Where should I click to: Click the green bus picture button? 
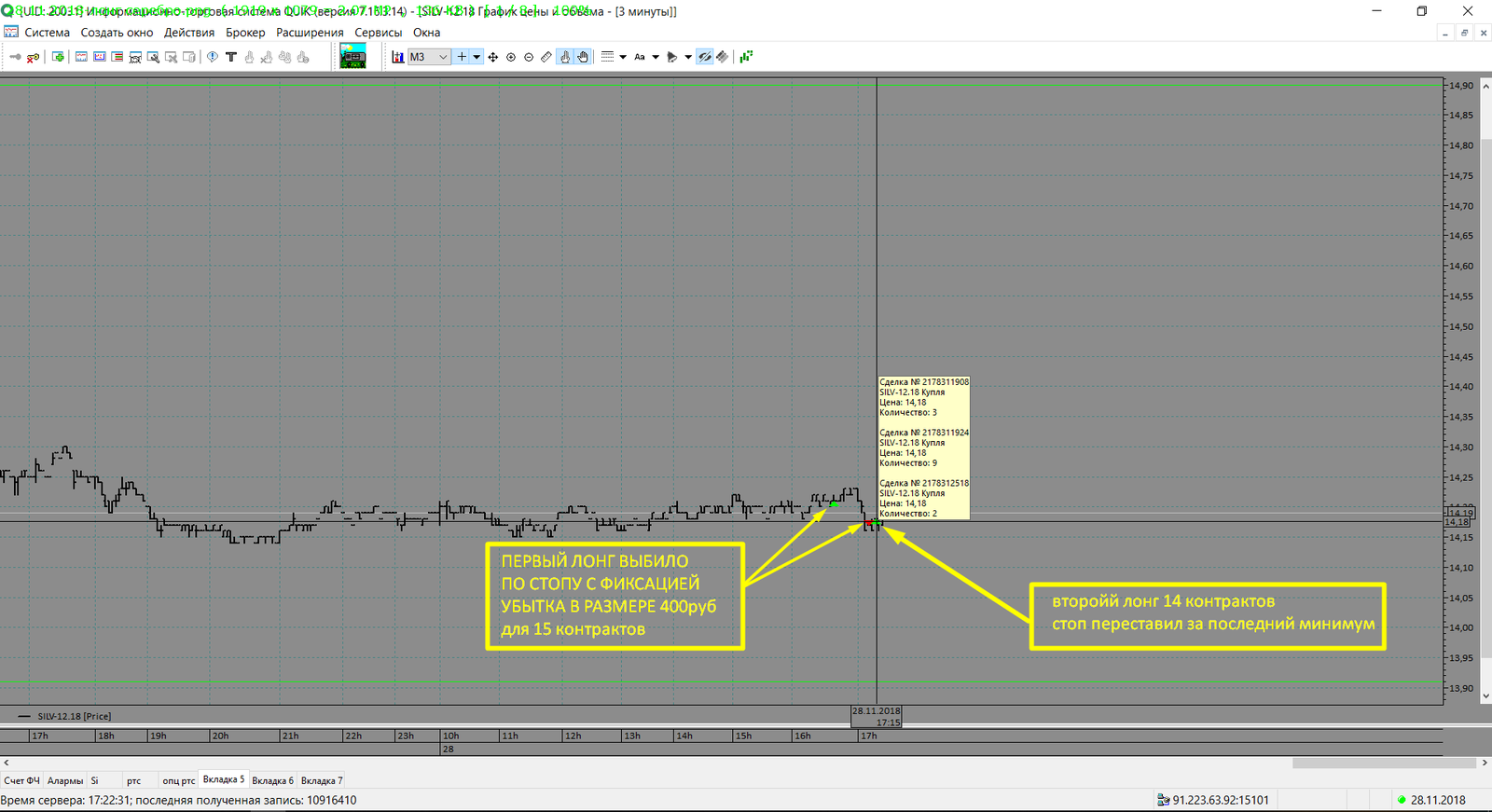point(353,57)
